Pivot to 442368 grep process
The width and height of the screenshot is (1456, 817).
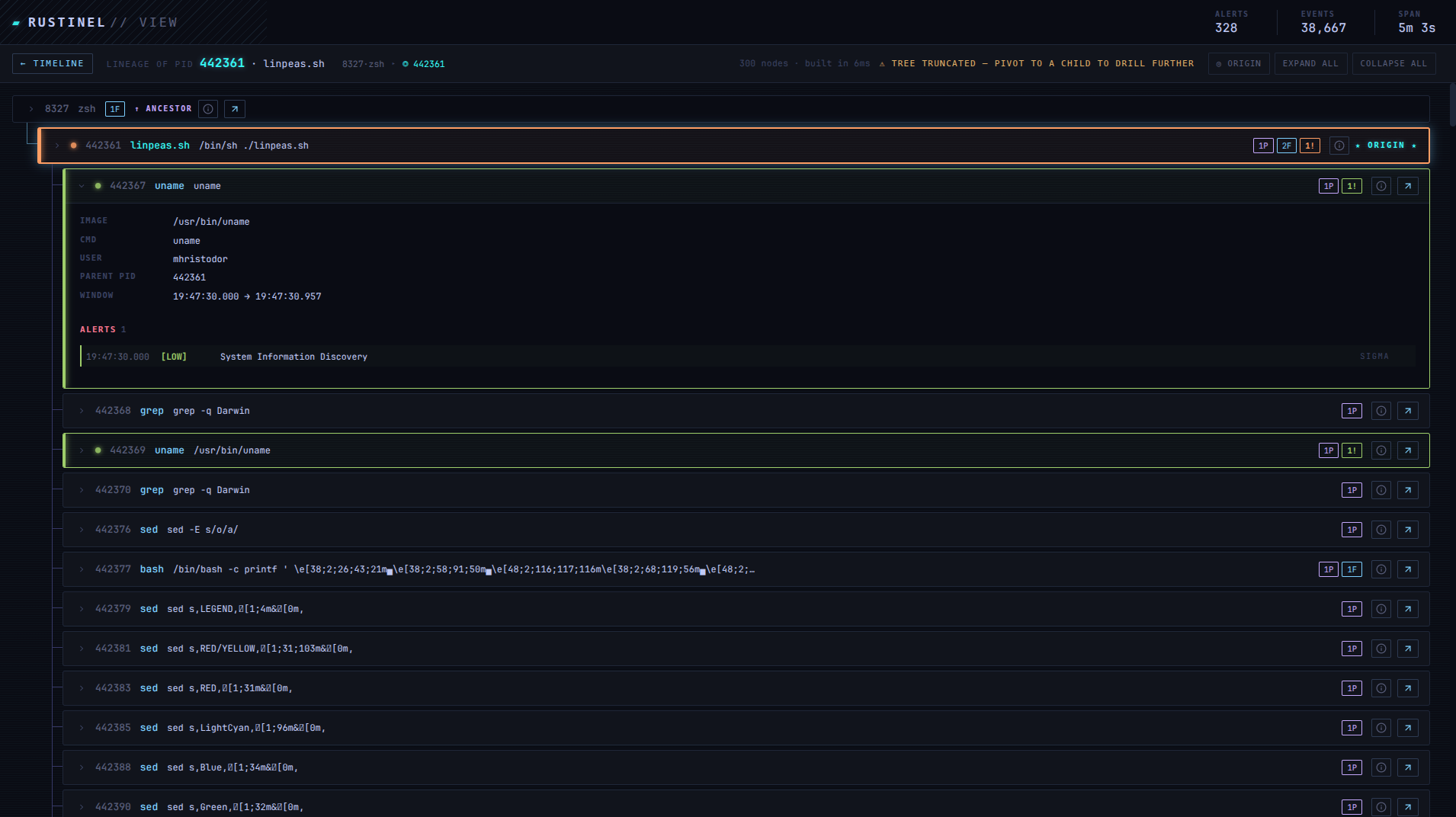point(1408,411)
